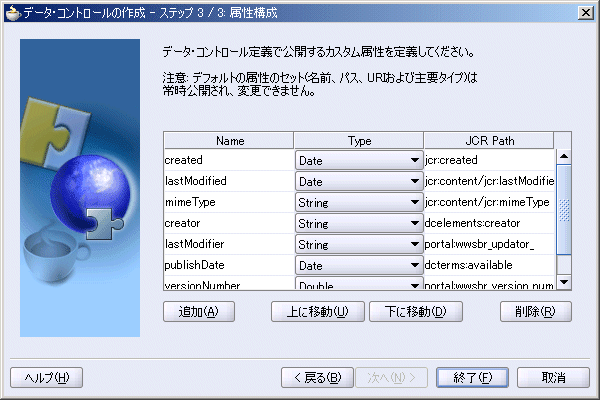Cancel the wizard with 取消 button
Image resolution: width=600 pixels, height=400 pixels.
pos(553,378)
